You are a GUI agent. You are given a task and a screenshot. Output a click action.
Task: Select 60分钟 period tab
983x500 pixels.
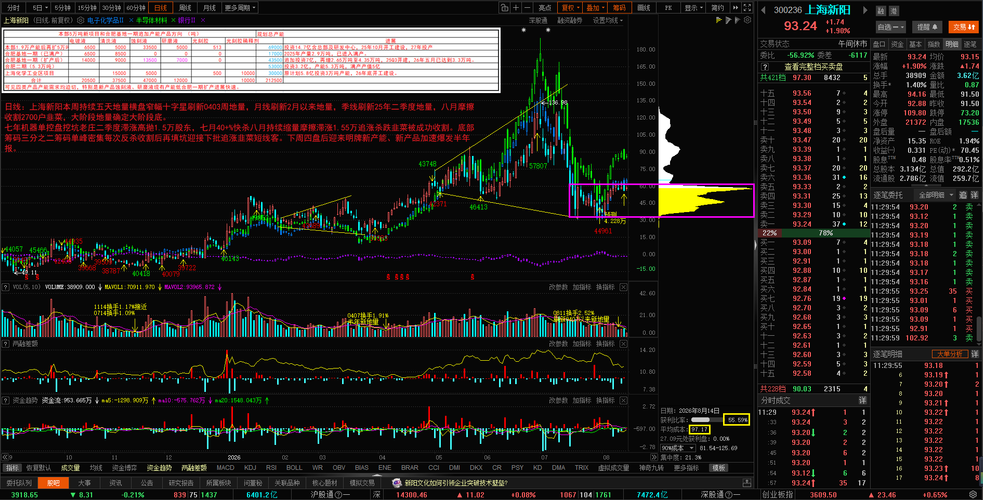135,8
